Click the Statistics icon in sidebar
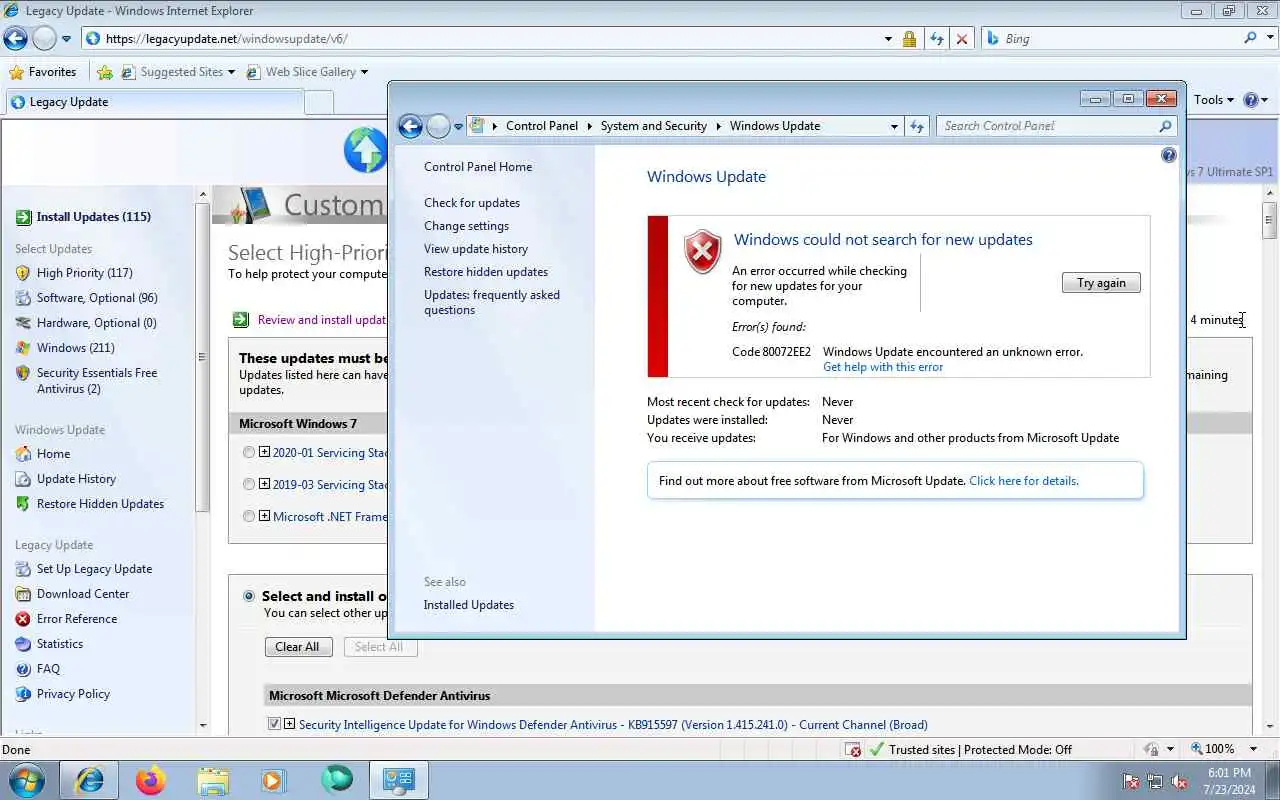The height and width of the screenshot is (800, 1280). [23, 644]
